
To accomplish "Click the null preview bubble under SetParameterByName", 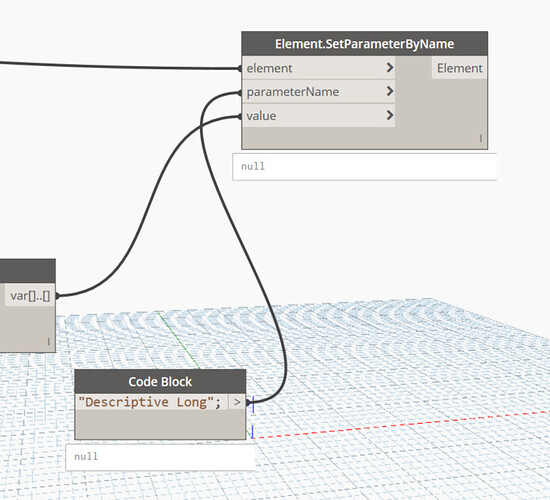I will click(x=364, y=167).
